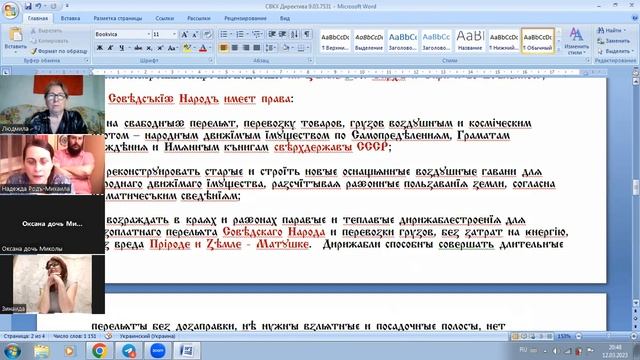
Task: Click volume icon in system tray
Action: [556, 351]
